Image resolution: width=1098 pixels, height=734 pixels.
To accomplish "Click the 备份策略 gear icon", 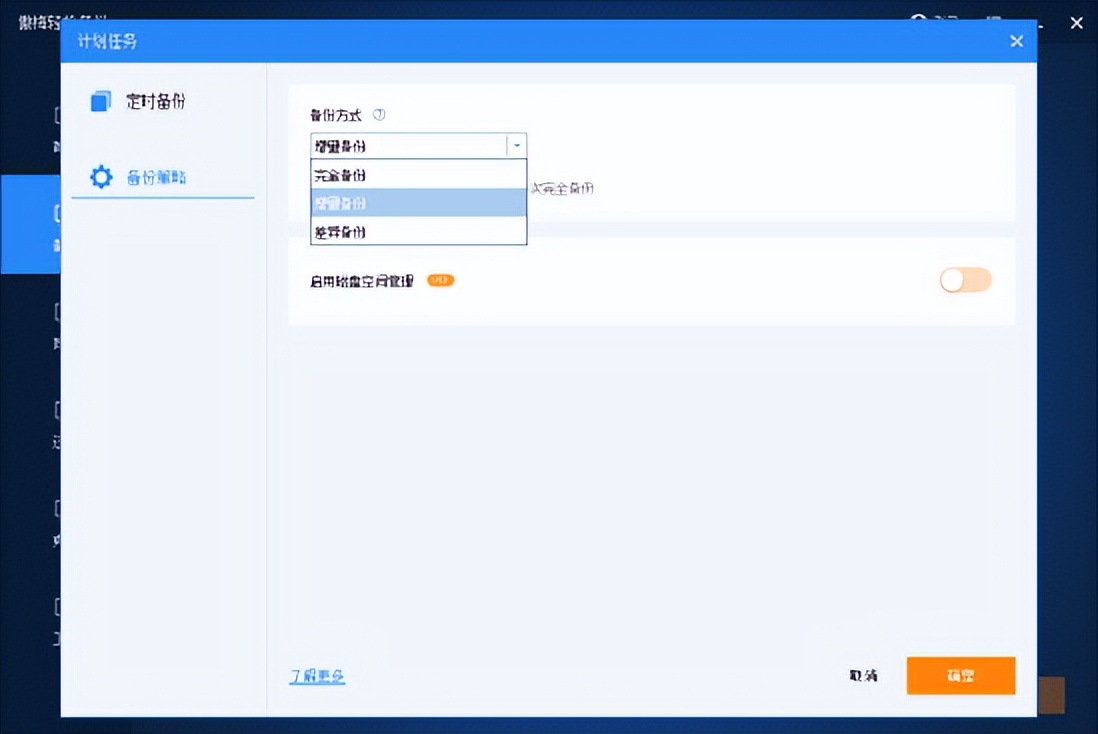I will click(99, 175).
